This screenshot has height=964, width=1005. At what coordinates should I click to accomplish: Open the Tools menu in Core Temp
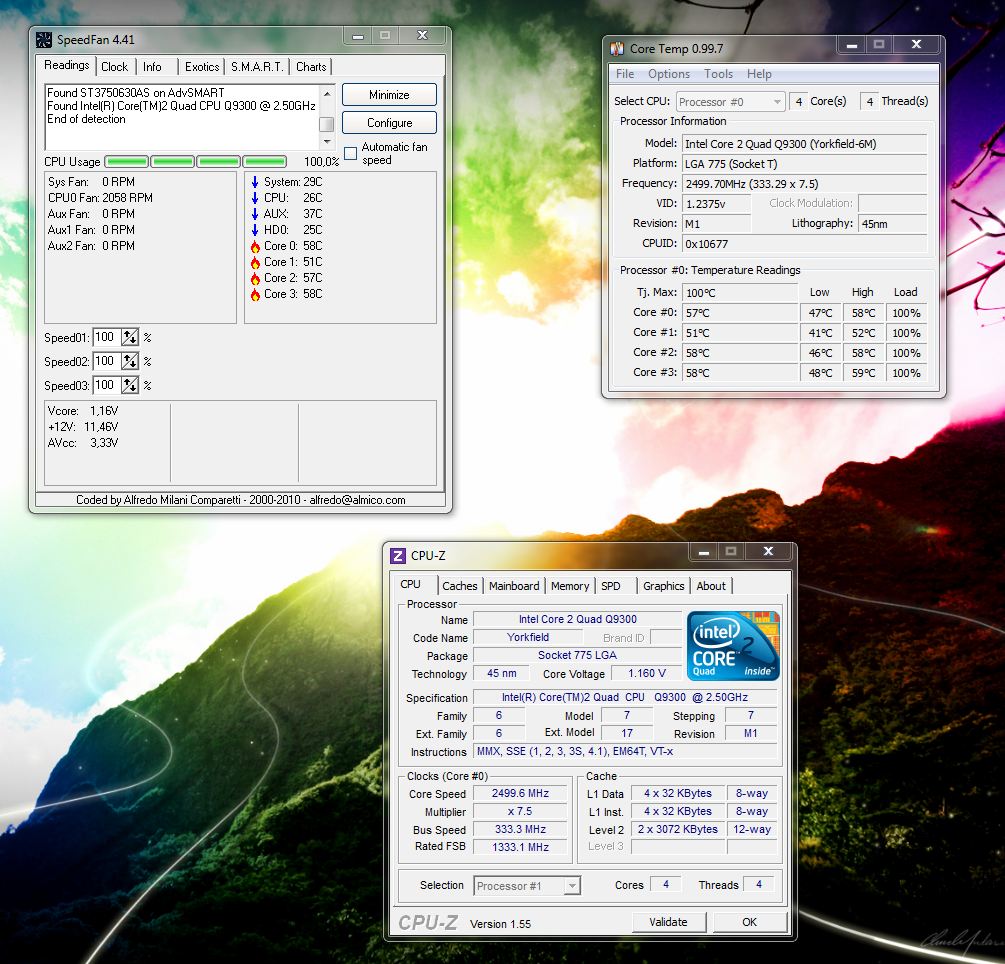click(x=718, y=74)
